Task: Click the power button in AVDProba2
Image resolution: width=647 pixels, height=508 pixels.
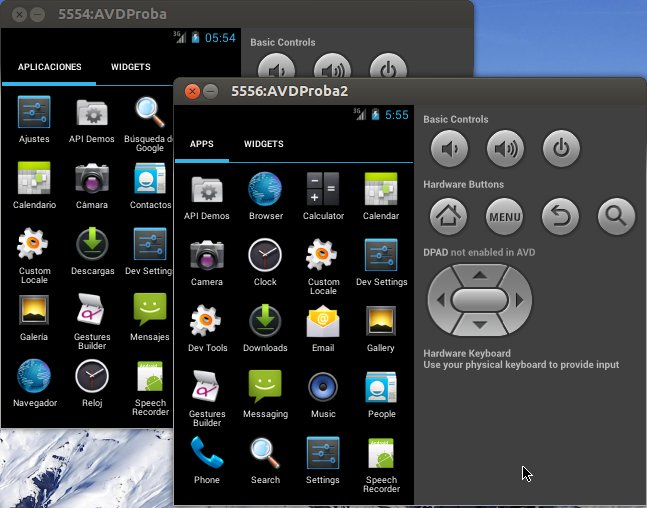Action: 561,149
